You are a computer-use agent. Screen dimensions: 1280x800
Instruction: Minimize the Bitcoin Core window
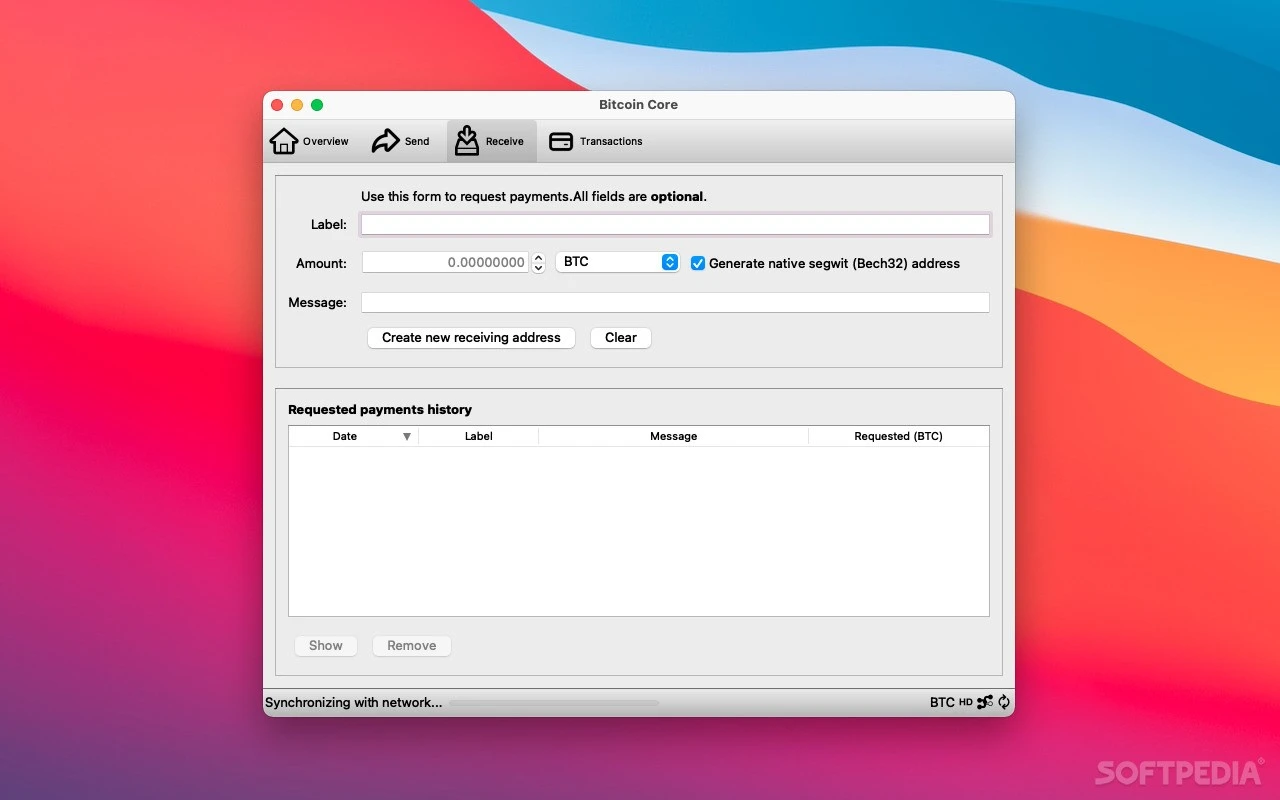pos(297,105)
